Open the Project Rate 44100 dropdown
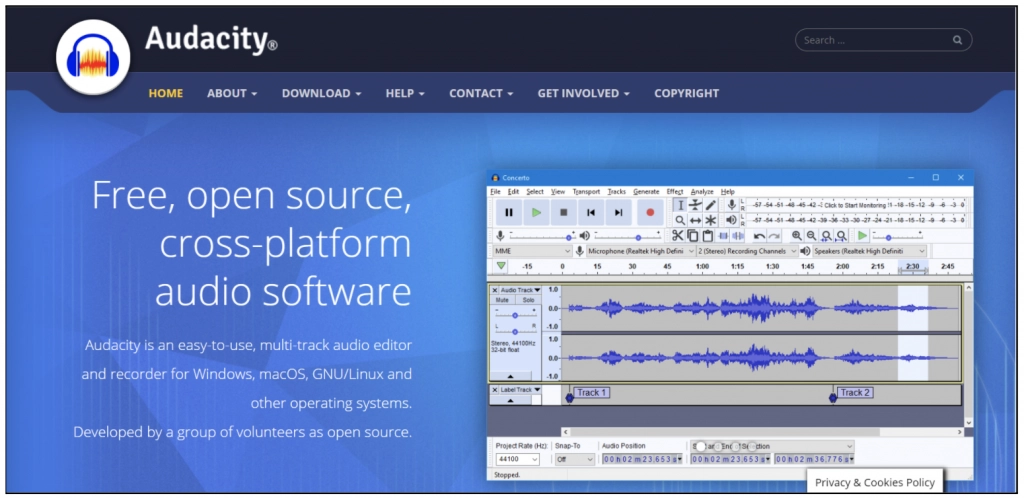 [x=517, y=459]
